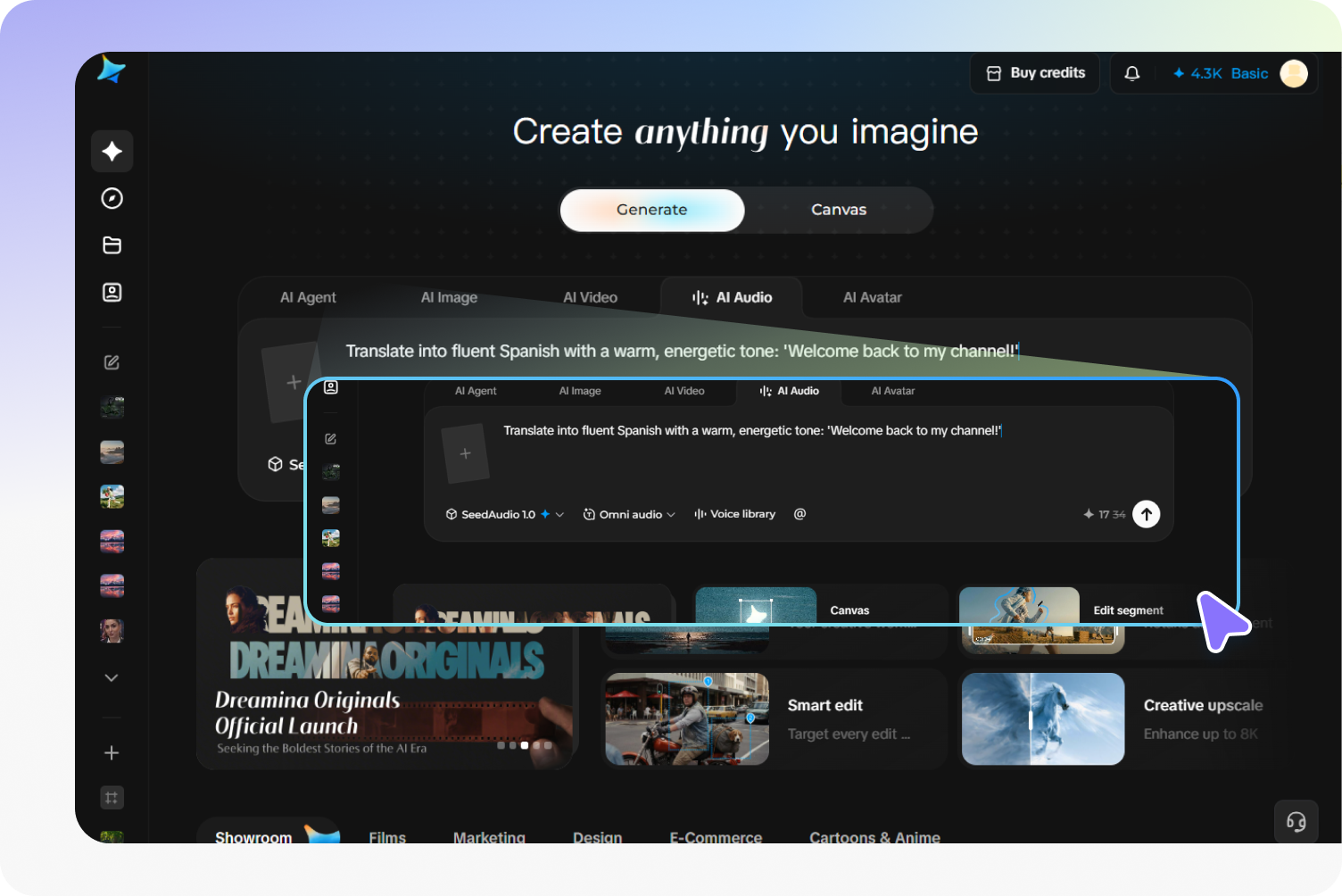Expand the sidebar list with the down chevron
This screenshot has width=1342, height=896.
click(112, 677)
